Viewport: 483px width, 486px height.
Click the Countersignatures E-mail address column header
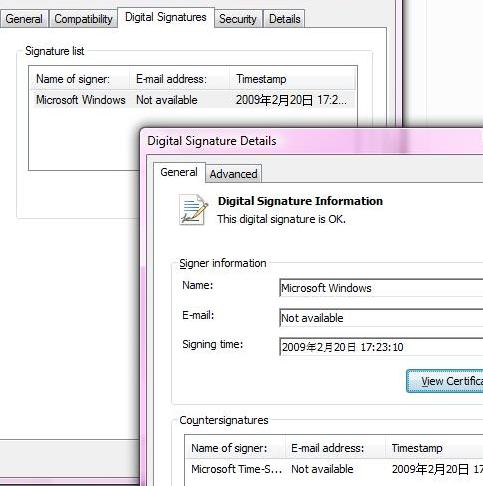pos(336,448)
